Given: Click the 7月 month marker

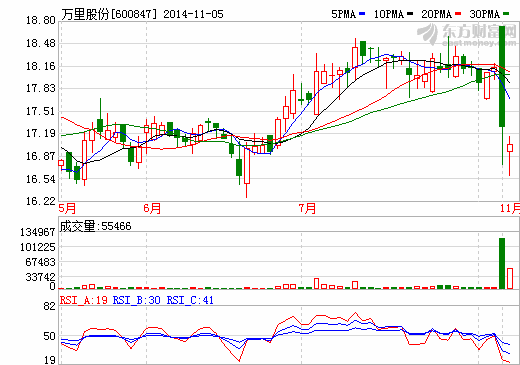Looking at the screenshot, I should coord(307,208).
